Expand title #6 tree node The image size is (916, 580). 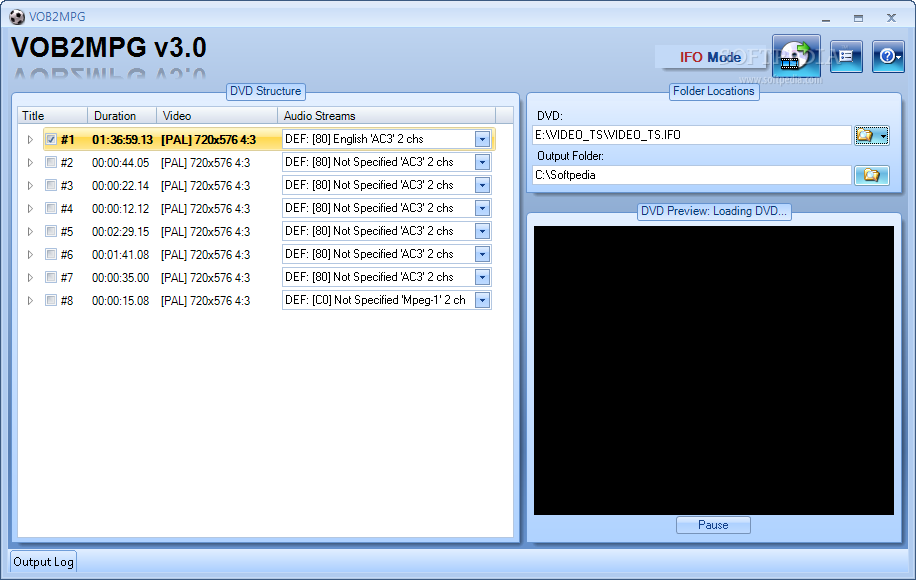pos(30,254)
